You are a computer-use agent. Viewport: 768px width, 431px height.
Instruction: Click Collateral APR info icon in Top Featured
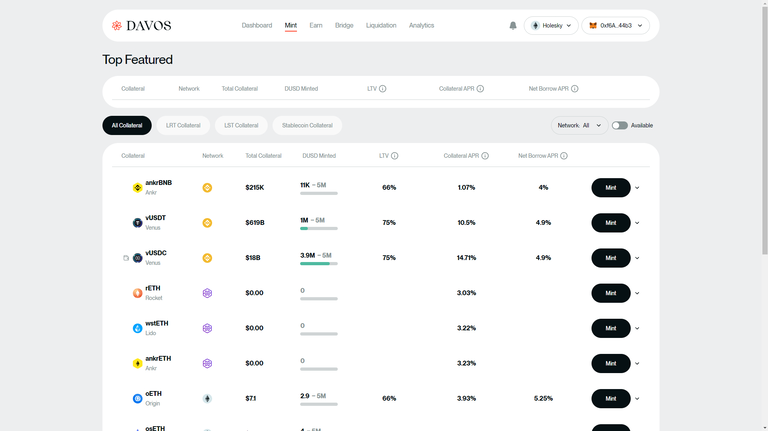[x=480, y=89]
